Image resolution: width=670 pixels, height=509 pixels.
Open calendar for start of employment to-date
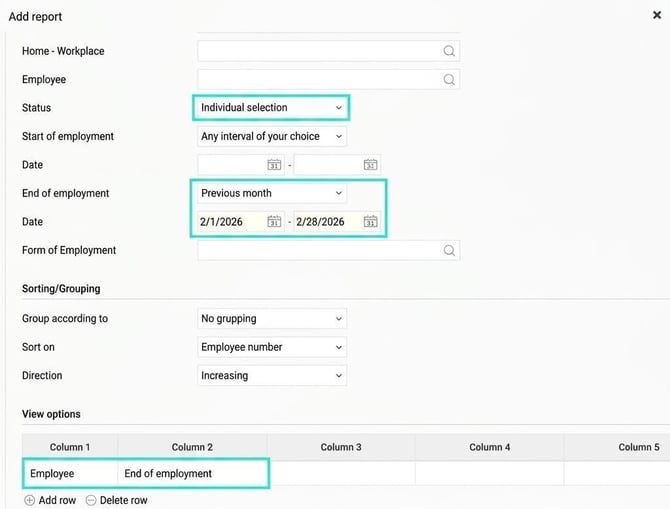370,165
